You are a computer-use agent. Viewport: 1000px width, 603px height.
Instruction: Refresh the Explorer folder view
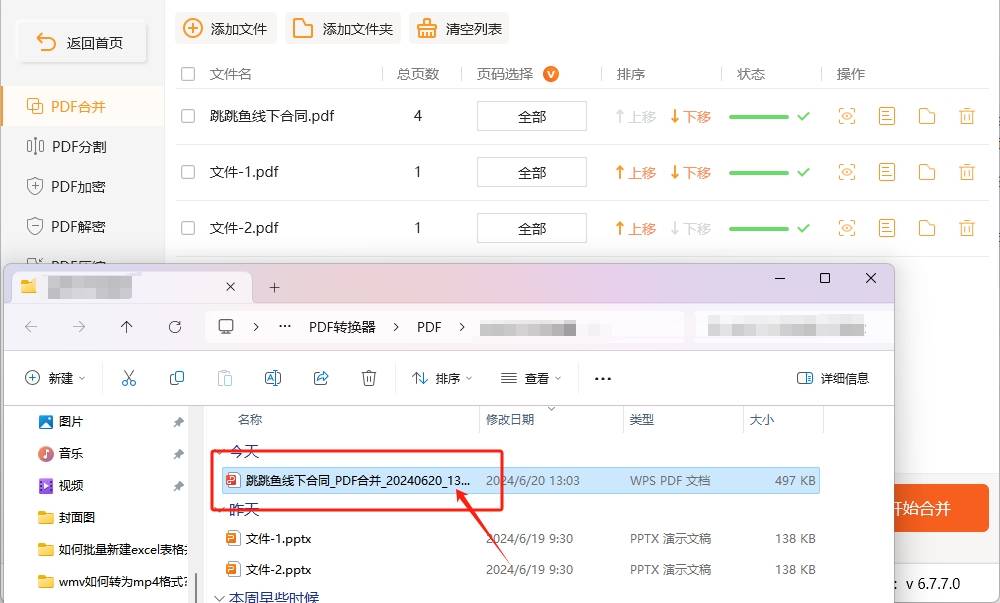tap(175, 327)
